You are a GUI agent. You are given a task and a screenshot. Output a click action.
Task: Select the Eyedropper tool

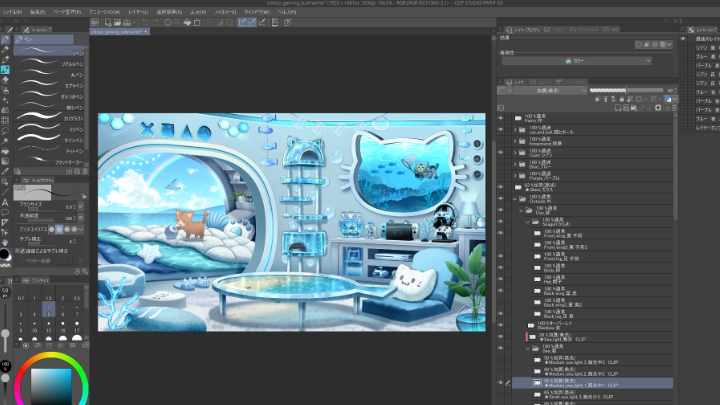pos(5,171)
